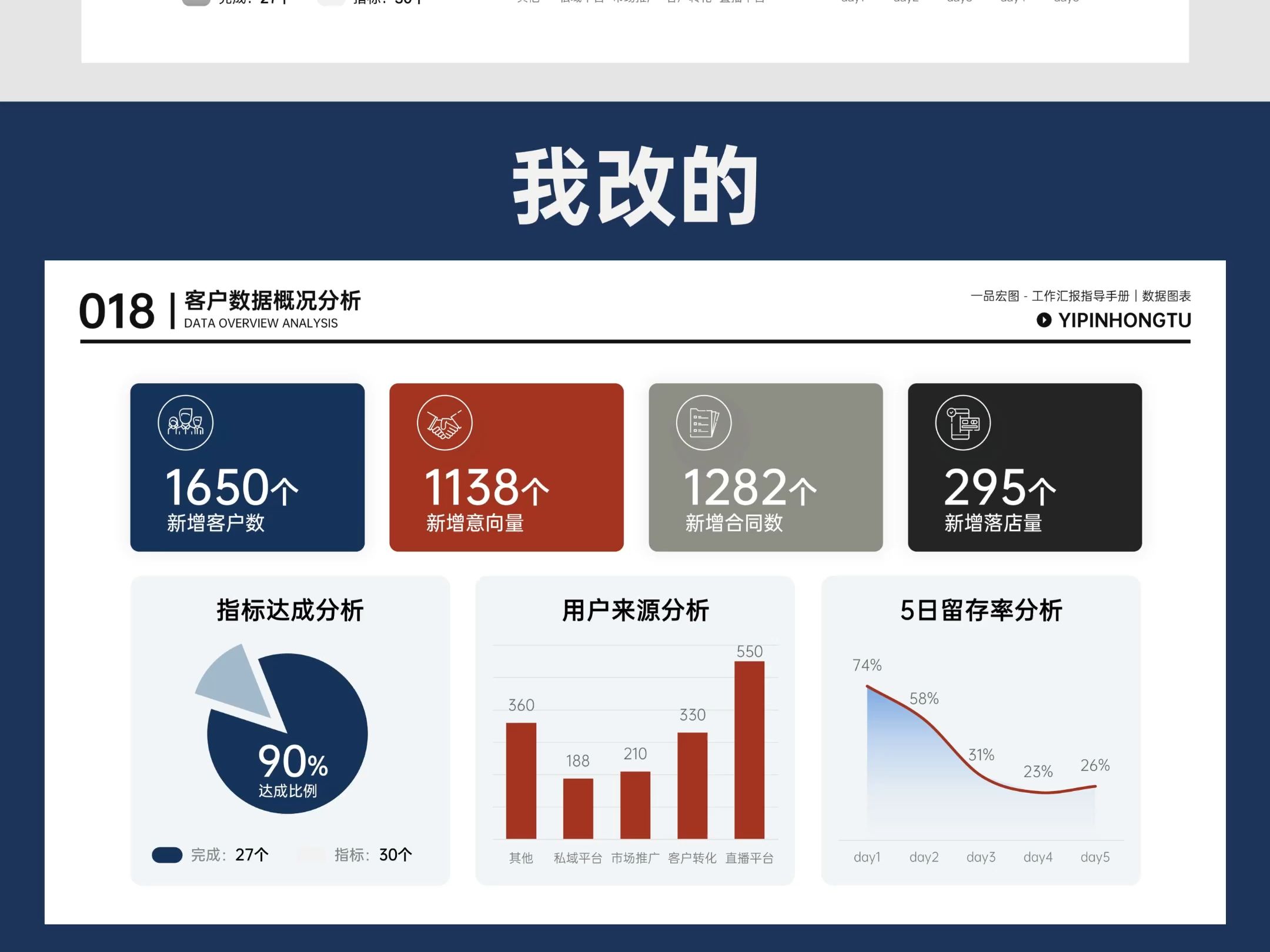Click the handshake icon in red card
The image size is (1270, 952).
tap(444, 423)
